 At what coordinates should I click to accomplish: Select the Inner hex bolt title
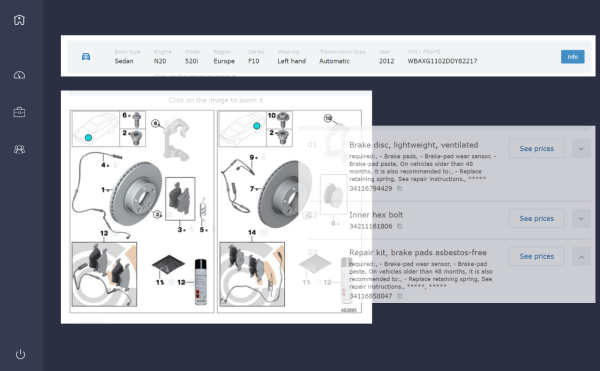point(376,215)
